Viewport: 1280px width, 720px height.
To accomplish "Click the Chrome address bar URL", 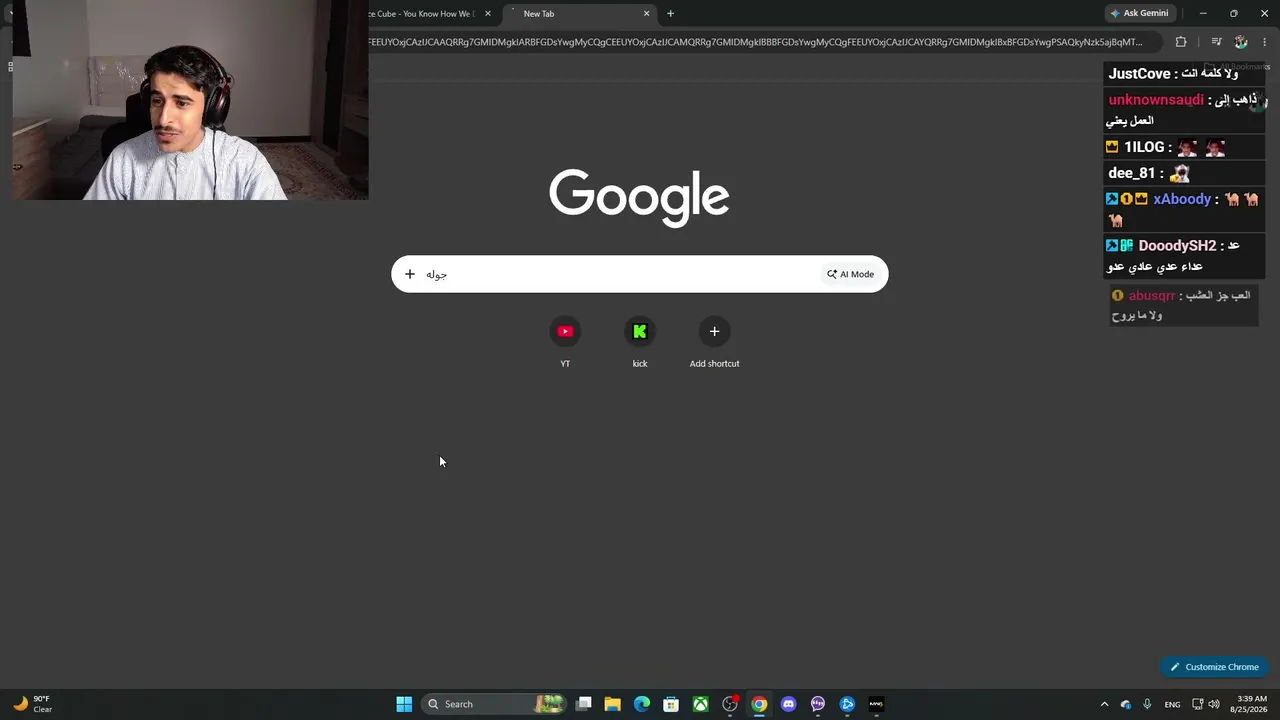I will [755, 42].
